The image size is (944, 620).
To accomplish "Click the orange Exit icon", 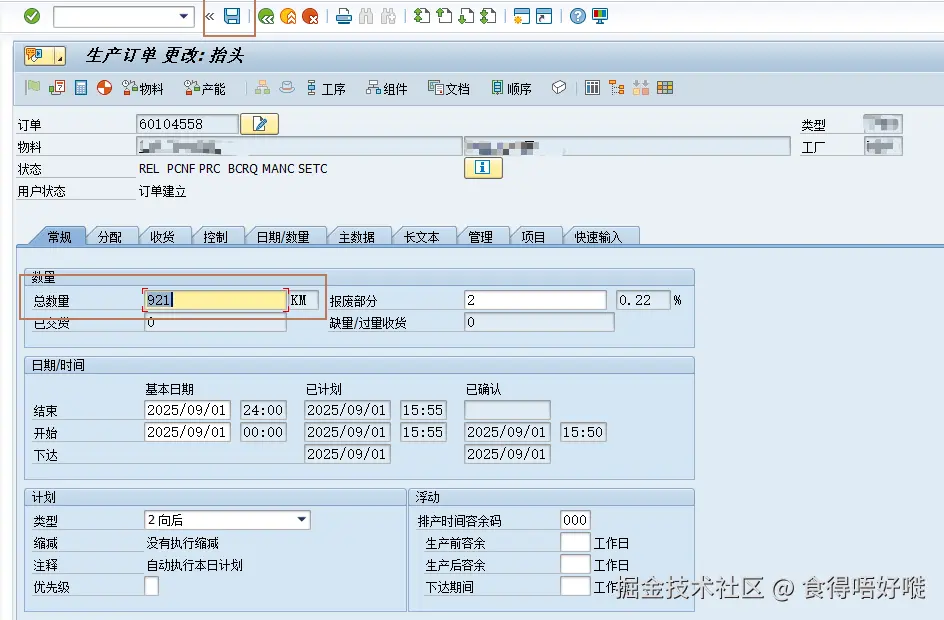I will (288, 16).
